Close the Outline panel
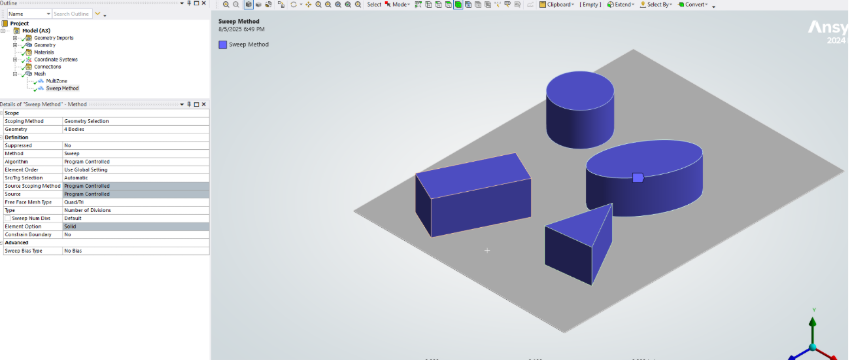 204,3
